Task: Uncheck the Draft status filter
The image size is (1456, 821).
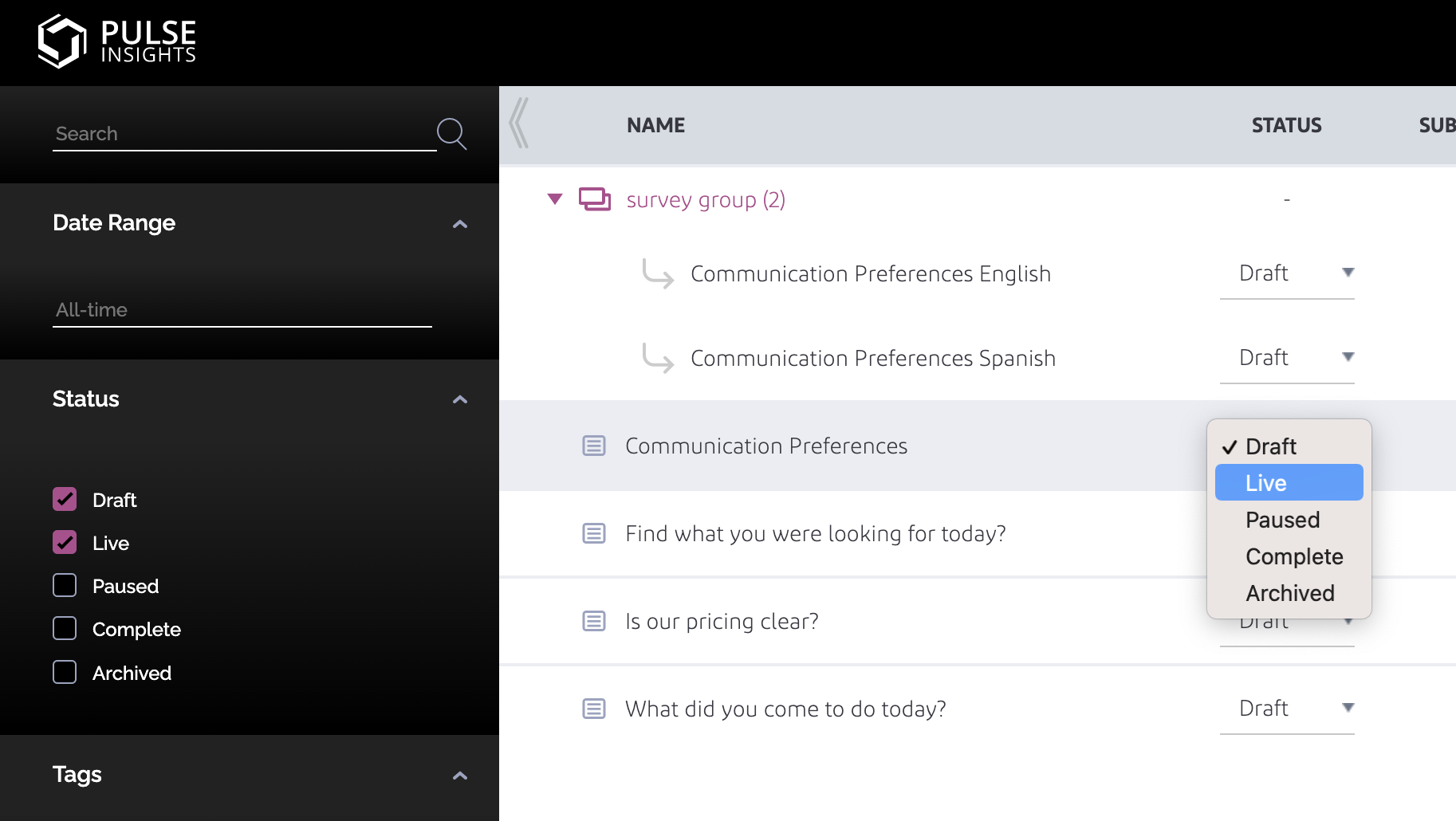Action: pos(65,500)
